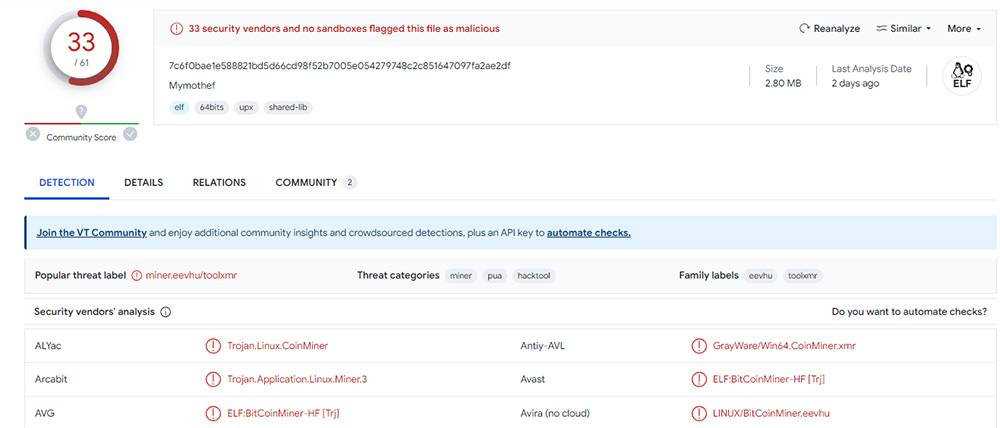Screen dimensions: 1000x428
Task: Follow the automate checks link
Action: pos(589,233)
